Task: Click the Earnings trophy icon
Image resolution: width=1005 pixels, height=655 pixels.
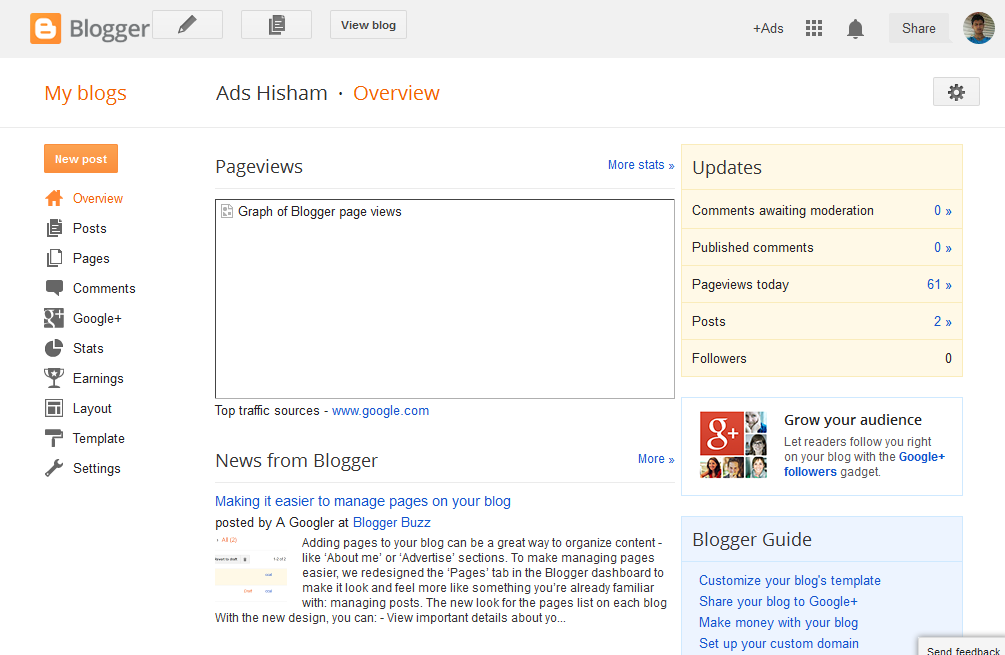Action: [54, 378]
